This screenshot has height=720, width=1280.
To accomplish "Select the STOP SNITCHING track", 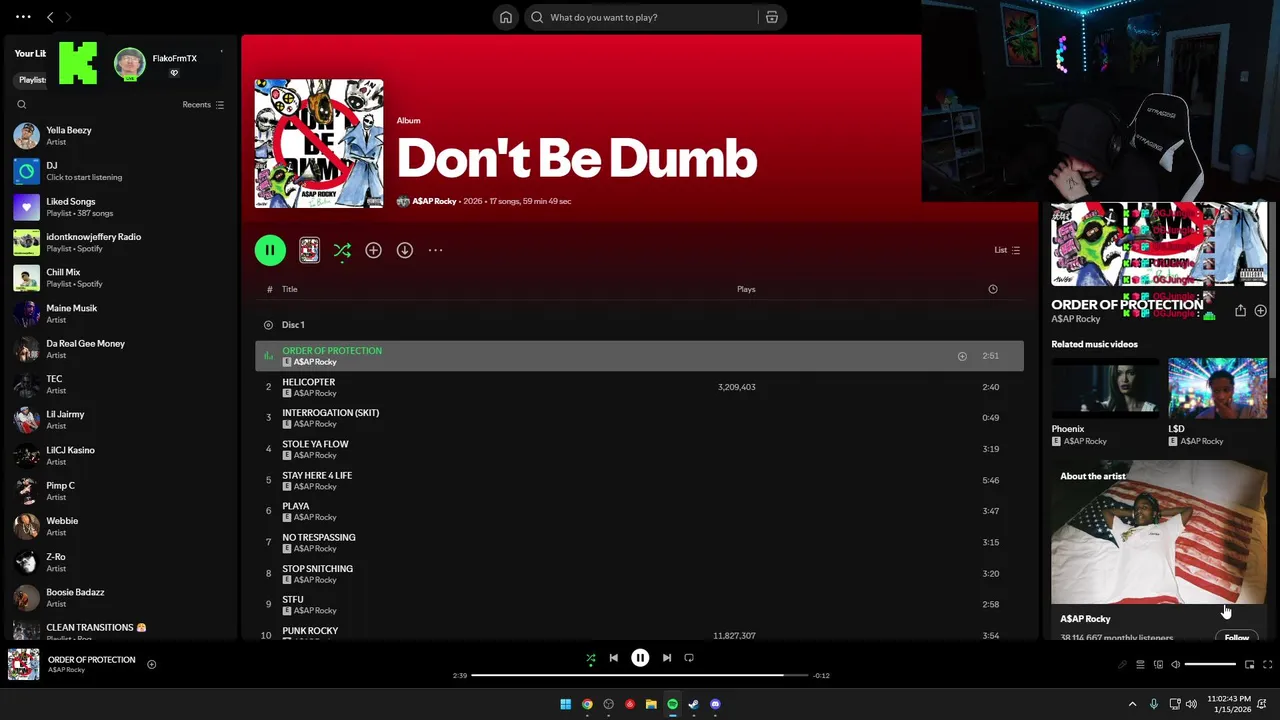I will [639, 573].
